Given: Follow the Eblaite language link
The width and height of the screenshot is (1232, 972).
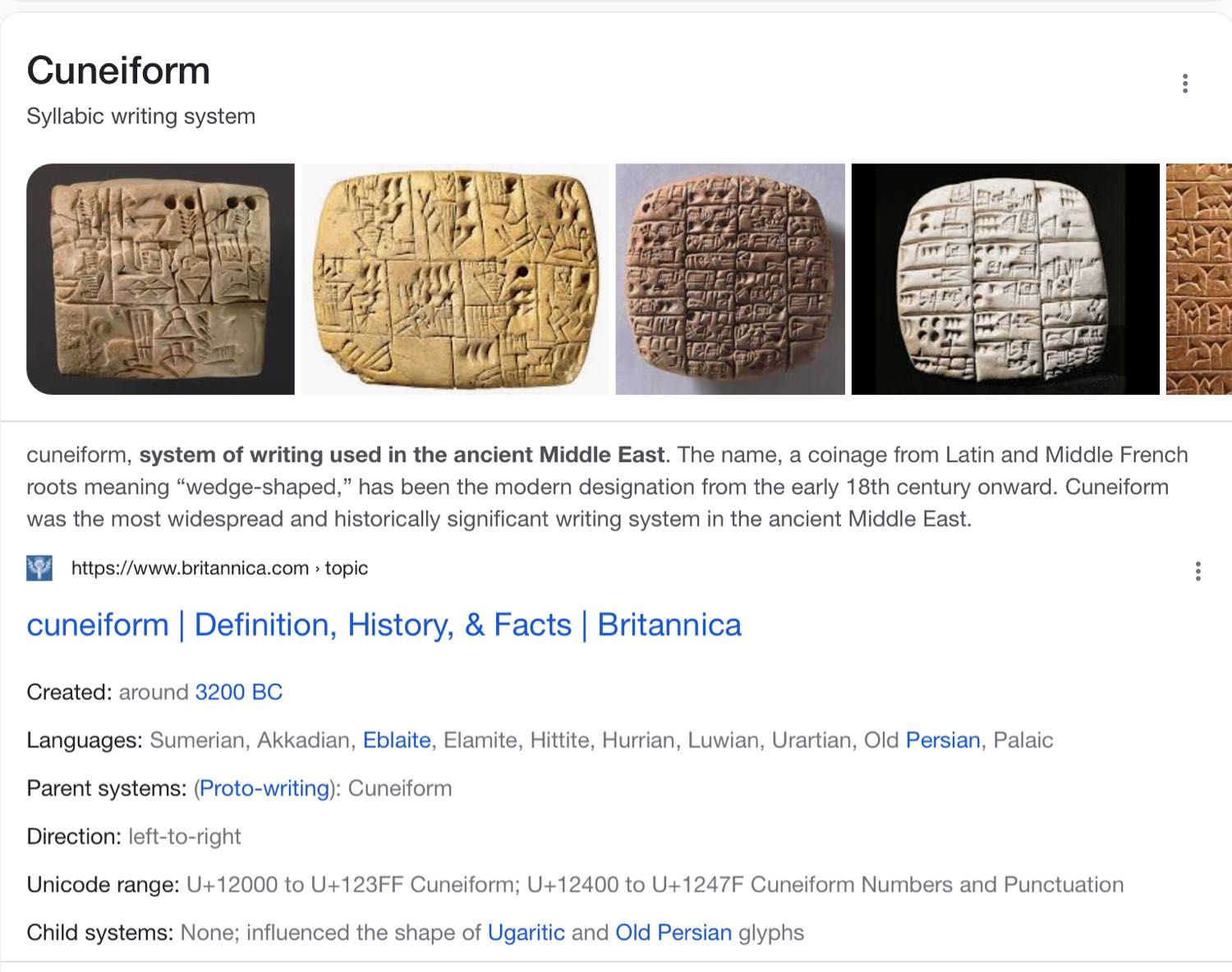Looking at the screenshot, I should pos(397,740).
